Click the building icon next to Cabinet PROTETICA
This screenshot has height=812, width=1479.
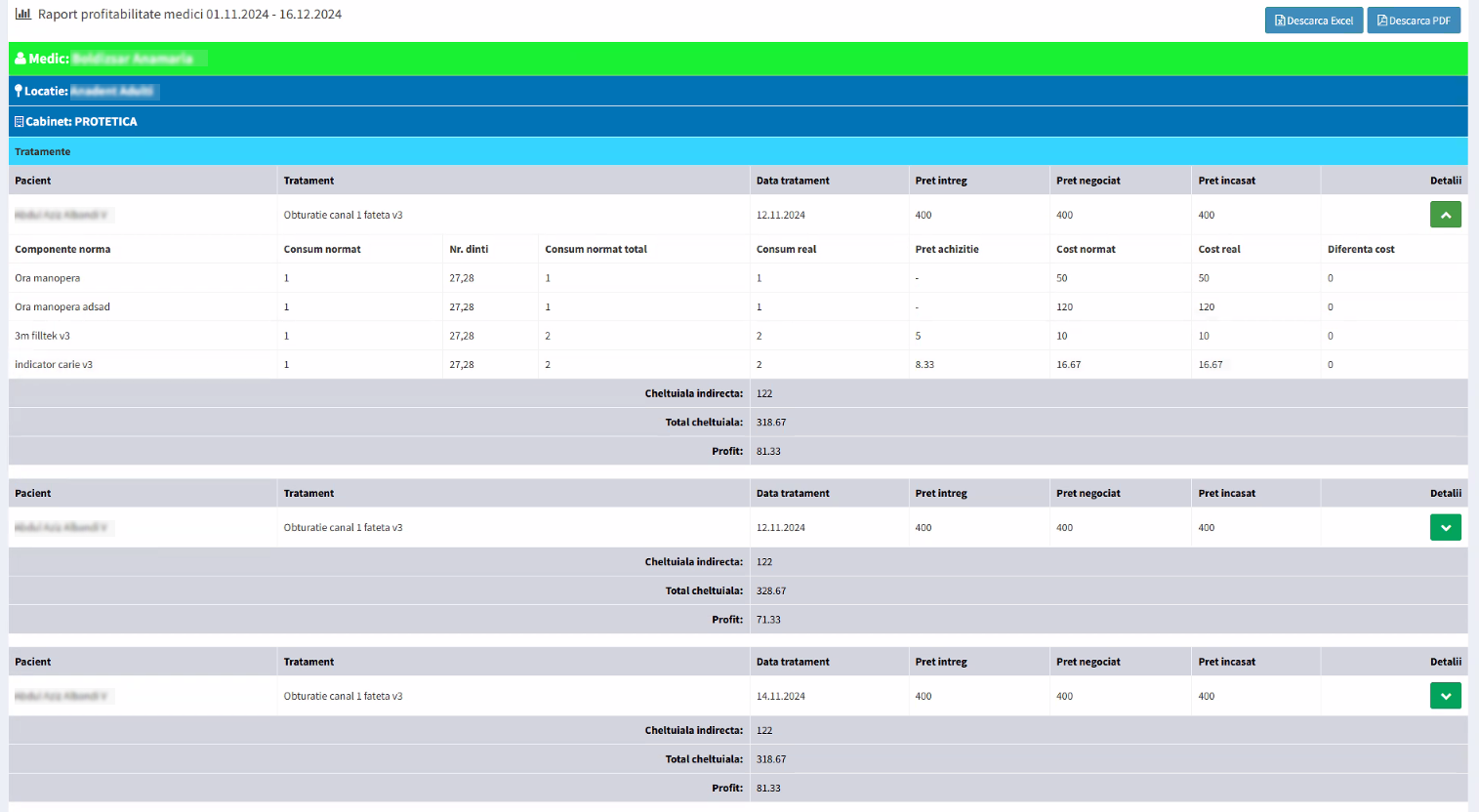[18, 121]
